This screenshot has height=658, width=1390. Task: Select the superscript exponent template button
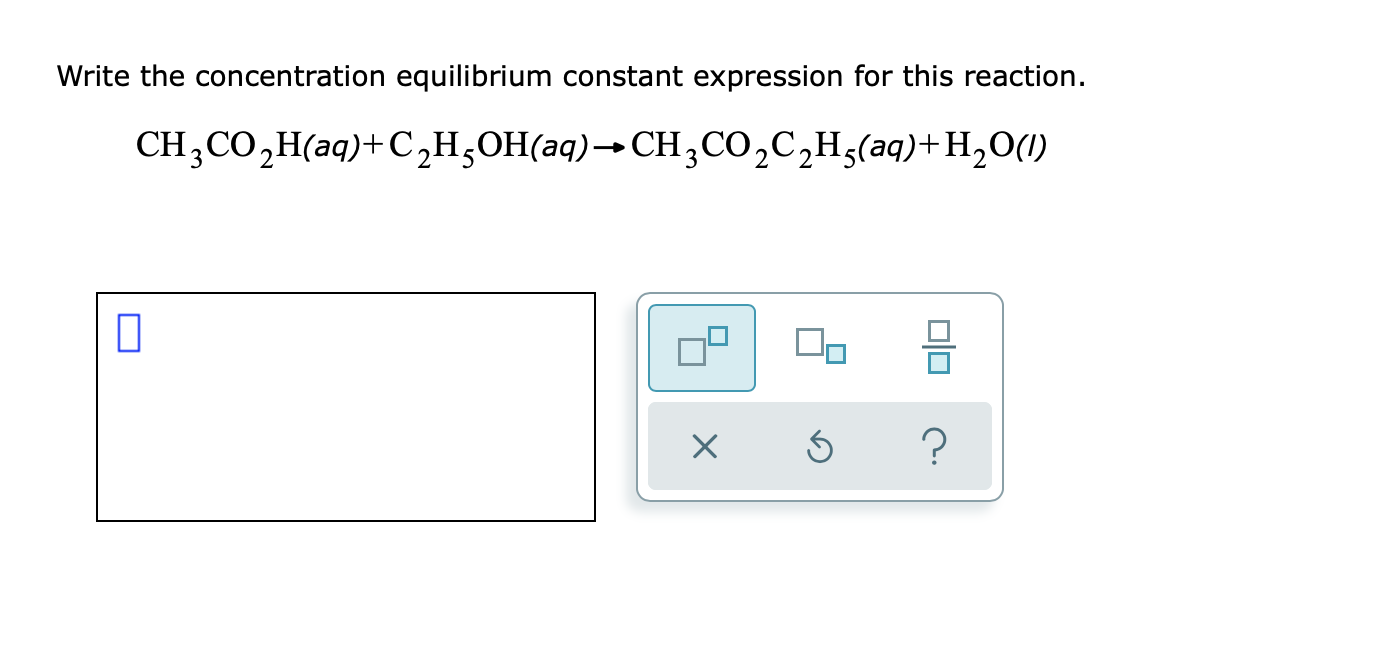pyautogui.click(x=702, y=347)
